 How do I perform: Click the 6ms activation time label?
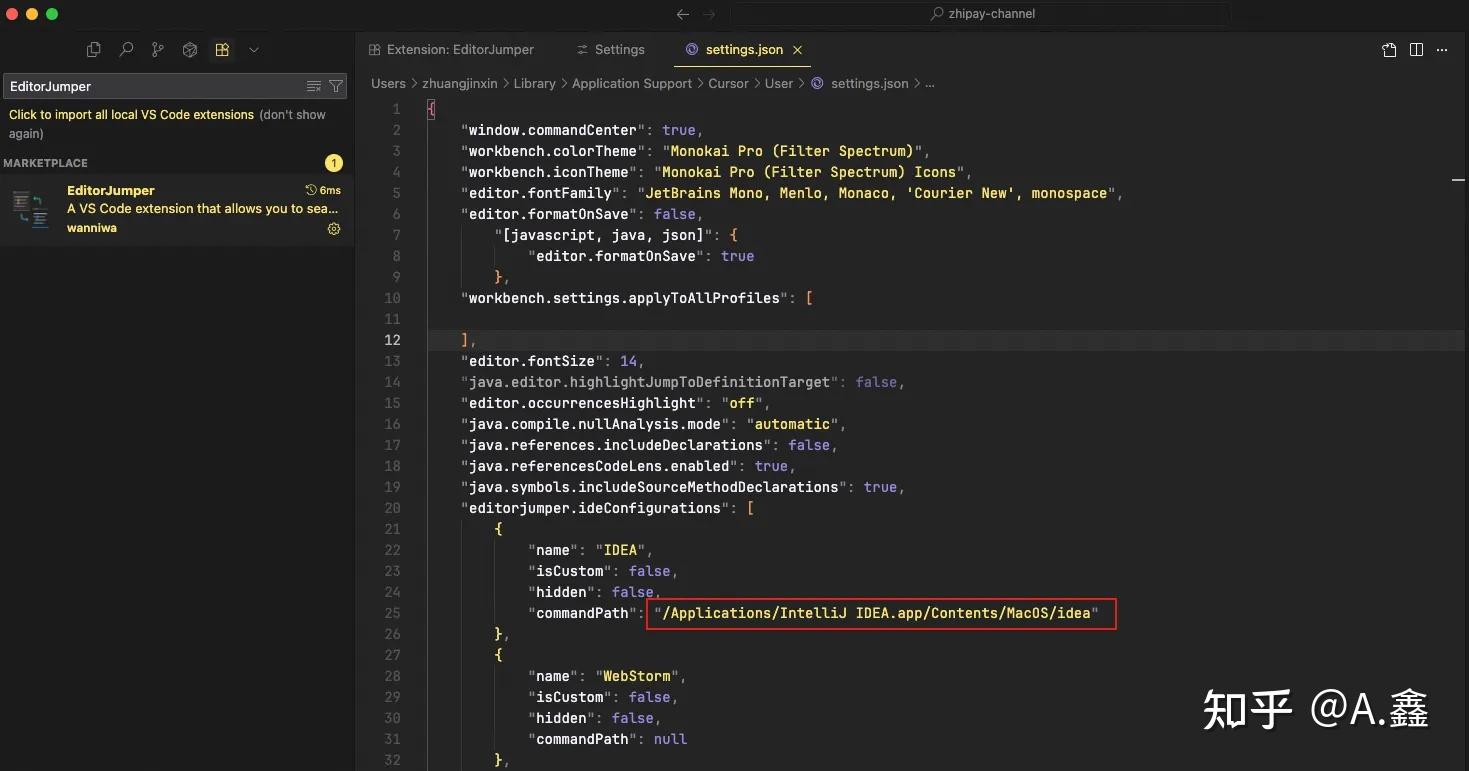[x=323, y=190]
